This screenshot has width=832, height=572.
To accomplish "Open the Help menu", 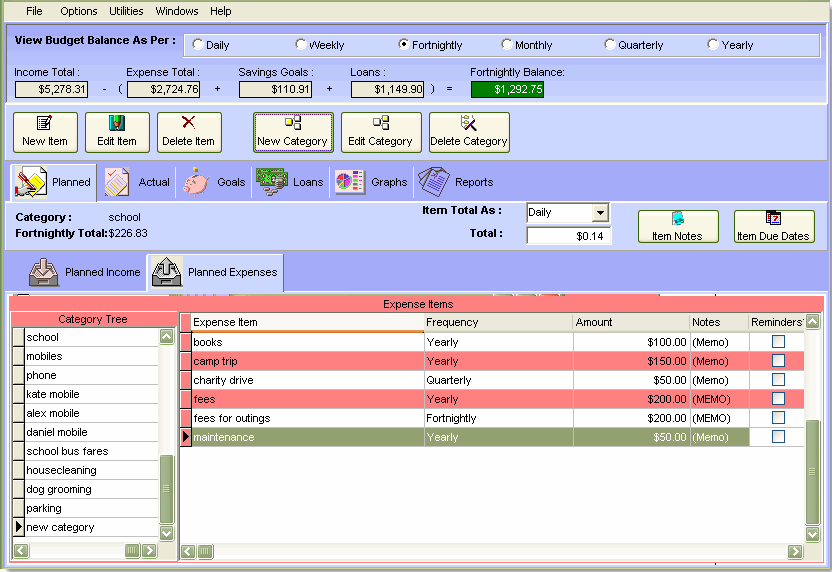I will coord(220,11).
